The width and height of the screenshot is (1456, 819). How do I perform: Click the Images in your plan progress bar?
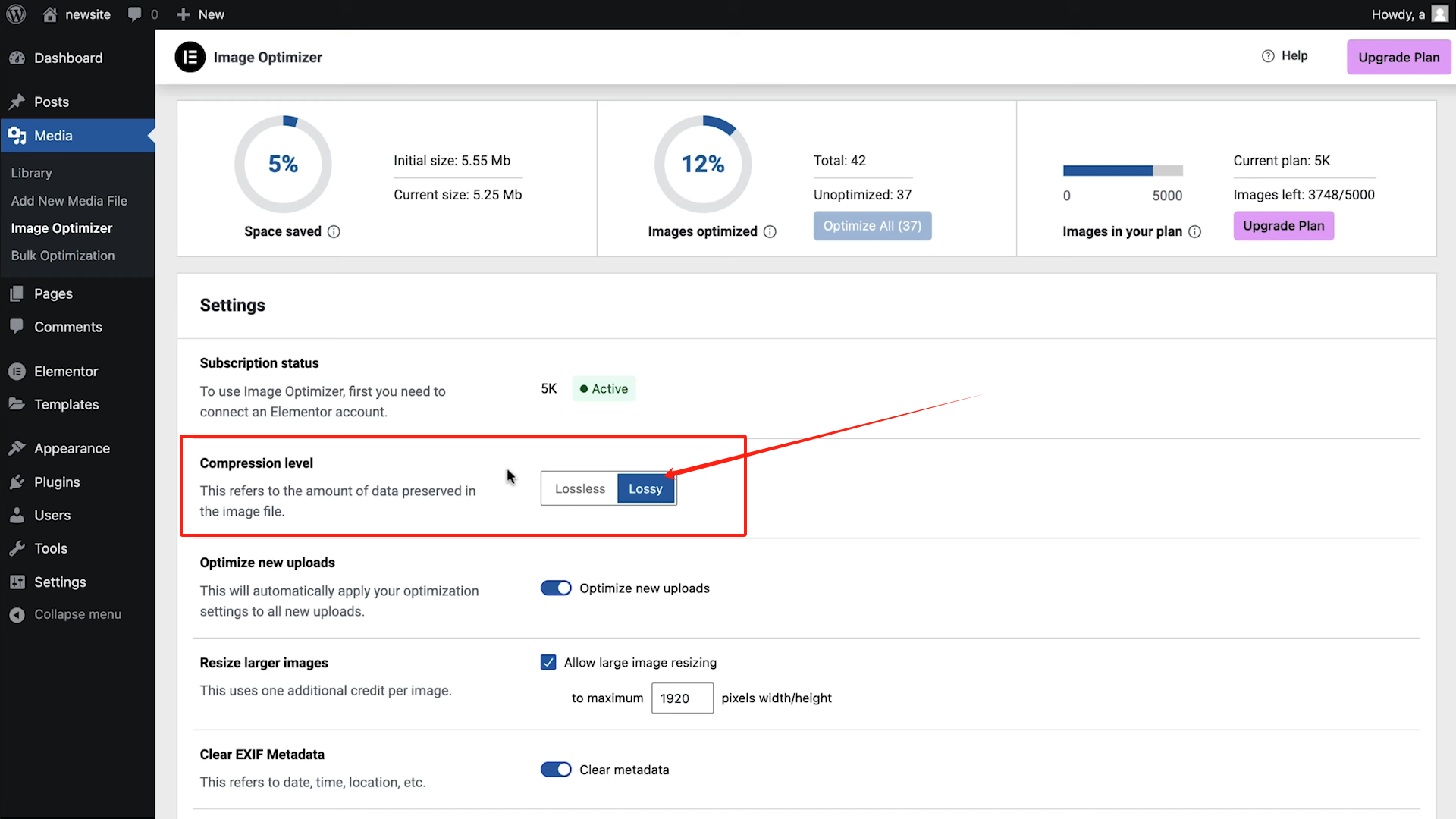(1123, 170)
